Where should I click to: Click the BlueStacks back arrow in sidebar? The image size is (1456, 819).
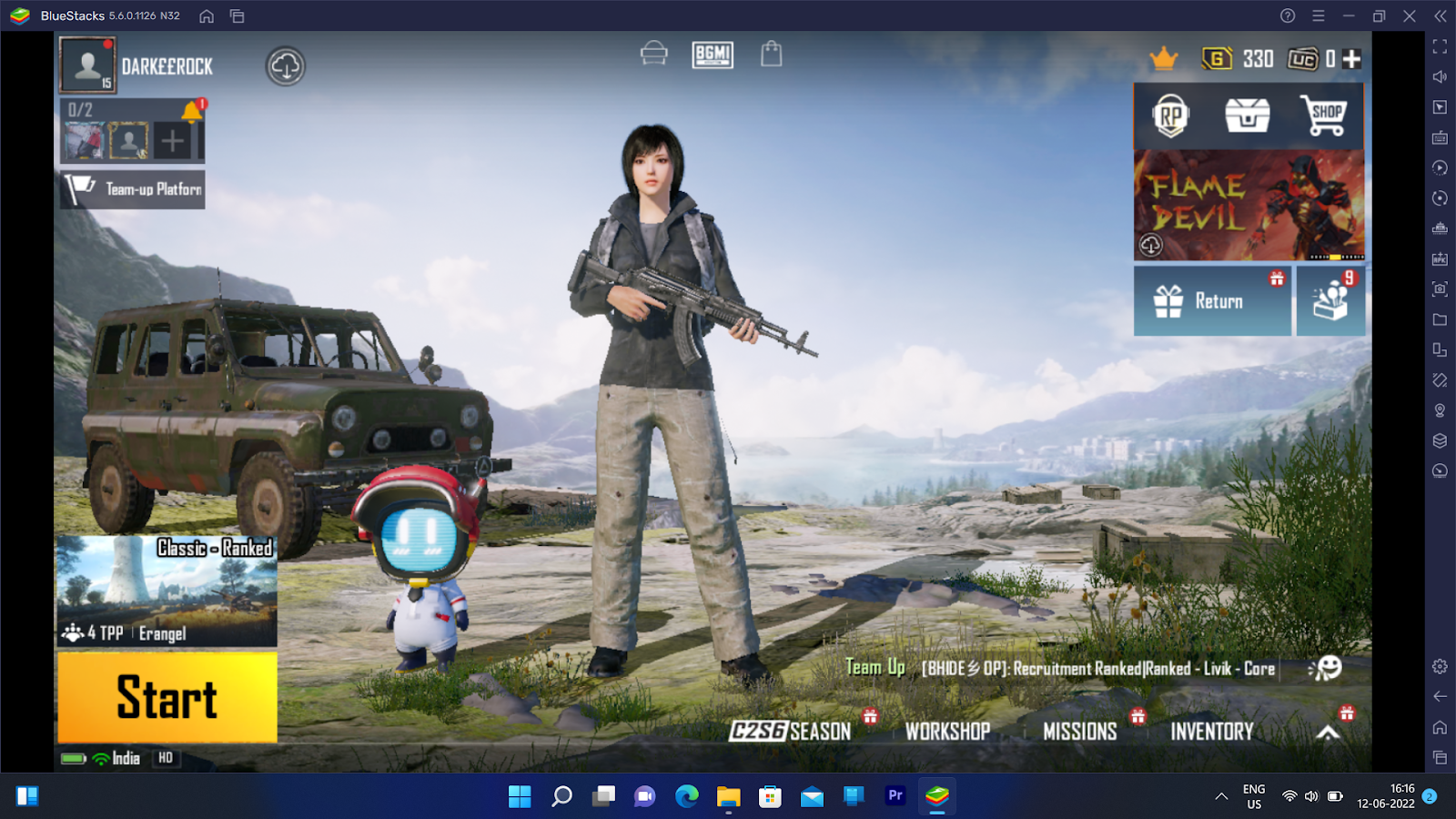(1440, 697)
